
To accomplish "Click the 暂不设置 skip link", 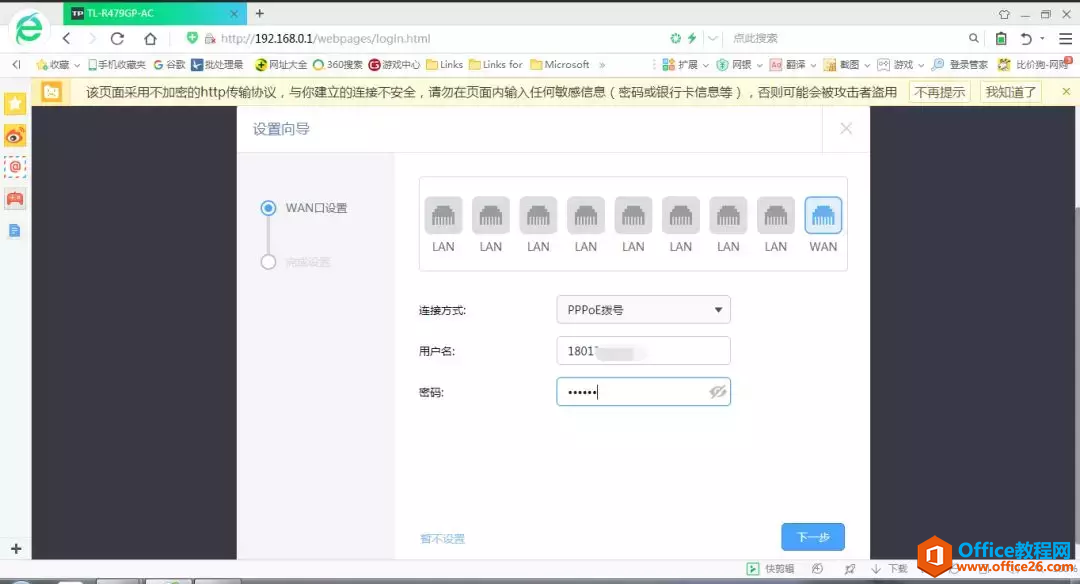I will pos(442,539).
